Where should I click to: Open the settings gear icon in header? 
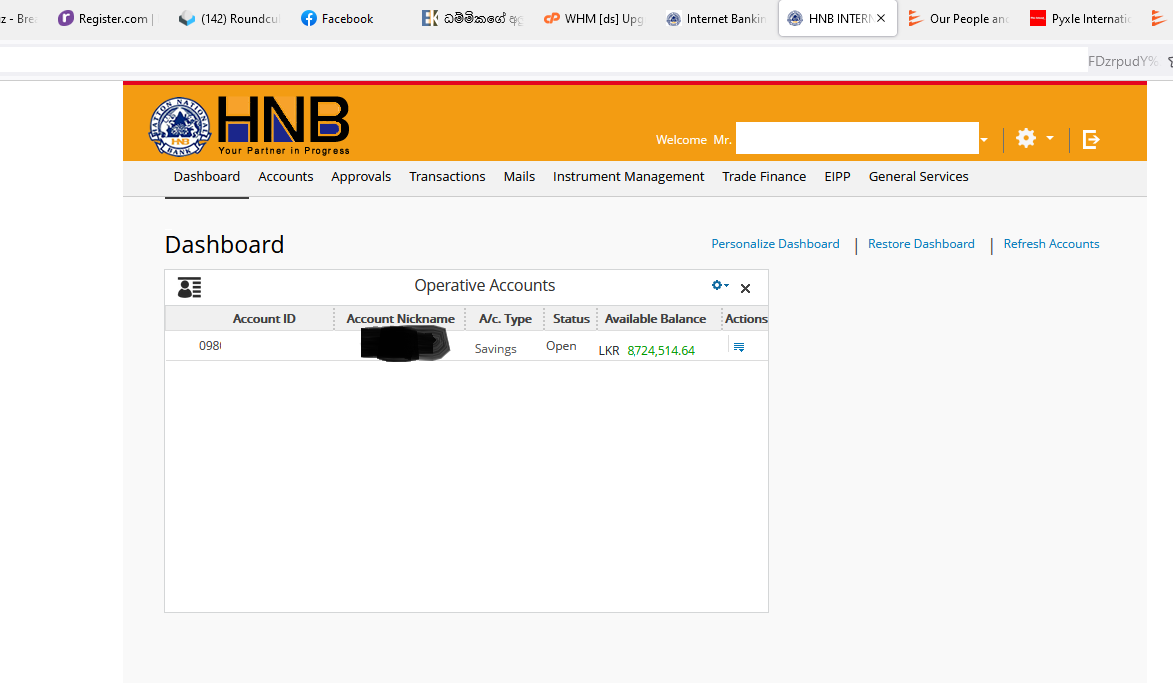pyautogui.click(x=1026, y=138)
